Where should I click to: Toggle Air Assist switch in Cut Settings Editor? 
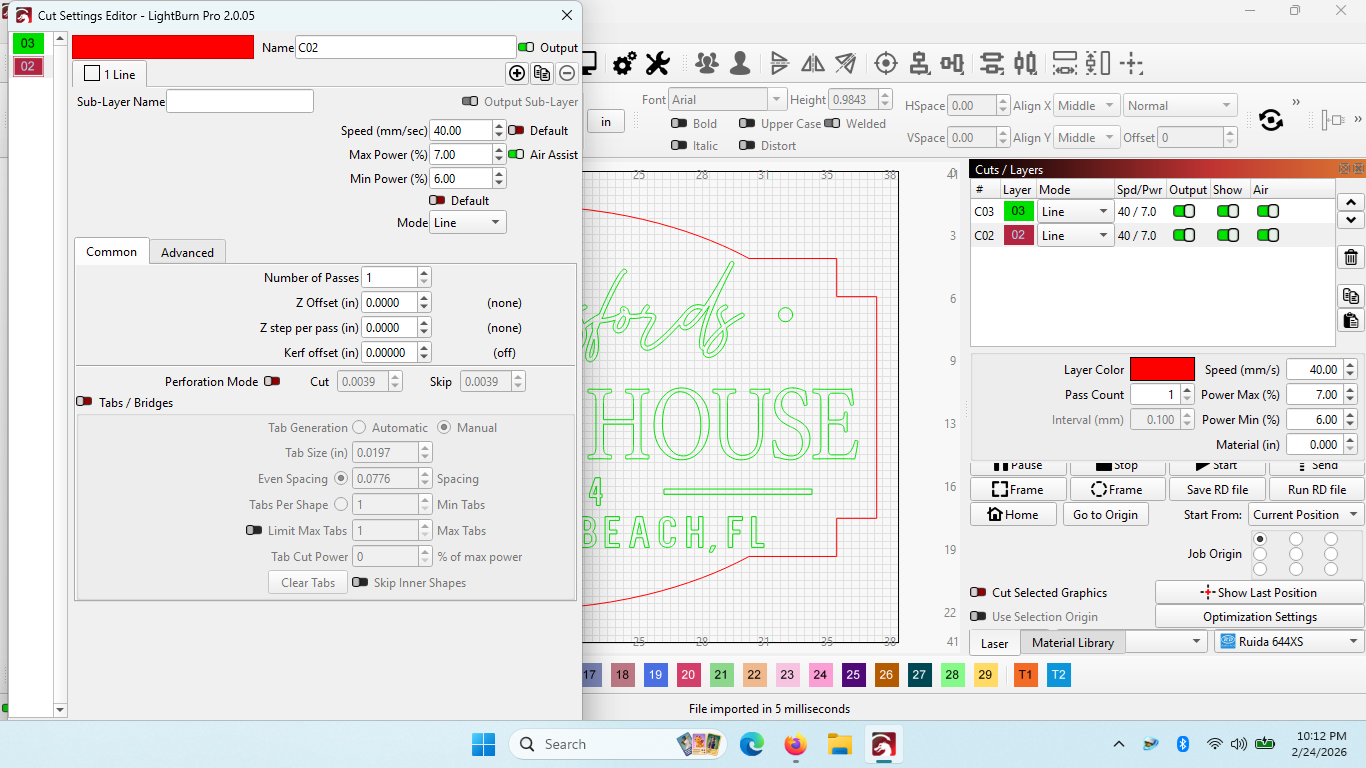click(516, 155)
